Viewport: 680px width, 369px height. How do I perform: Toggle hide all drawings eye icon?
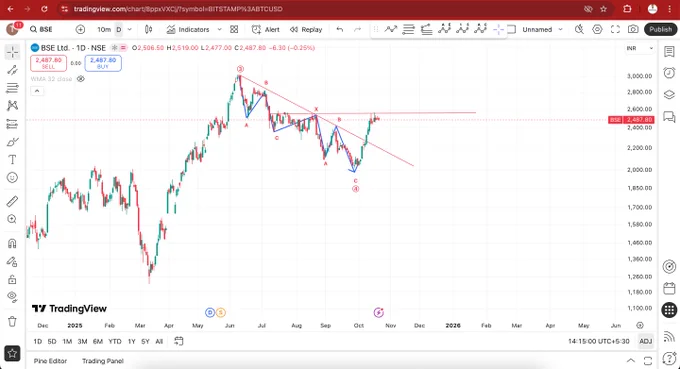tap(12, 297)
